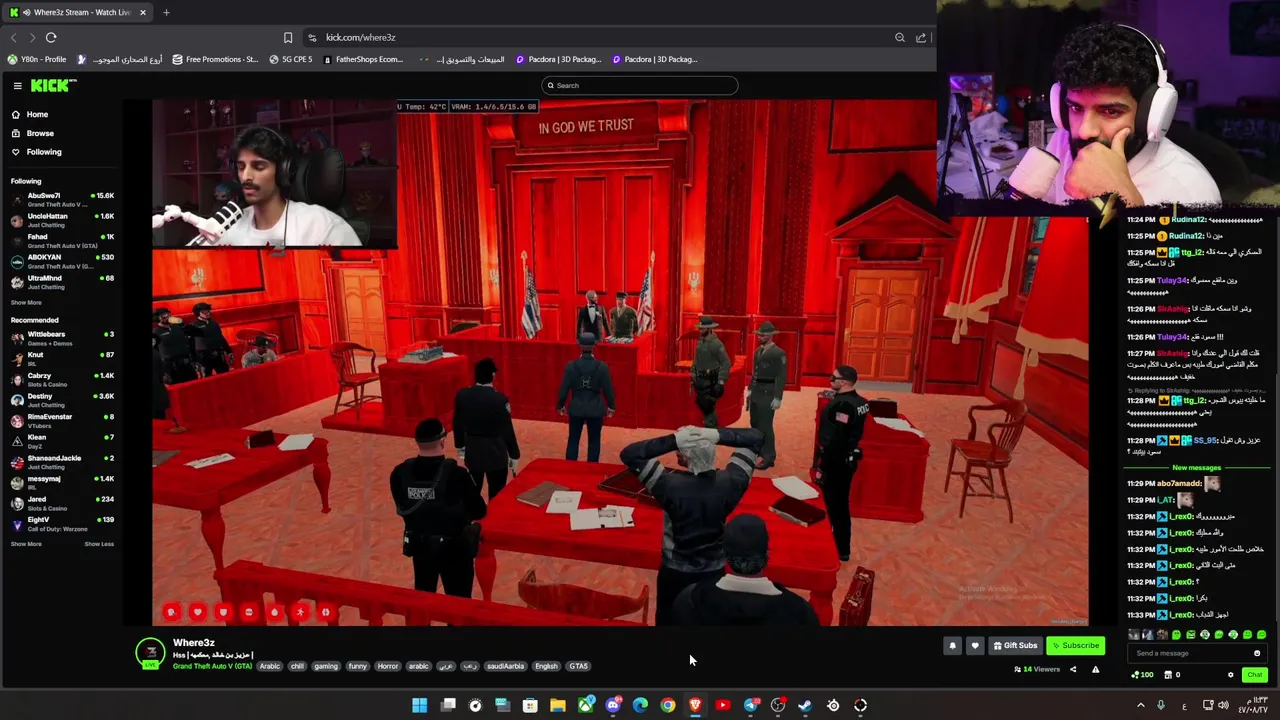
Task: Open the Free Promotions bookmark
Action: tap(215, 59)
